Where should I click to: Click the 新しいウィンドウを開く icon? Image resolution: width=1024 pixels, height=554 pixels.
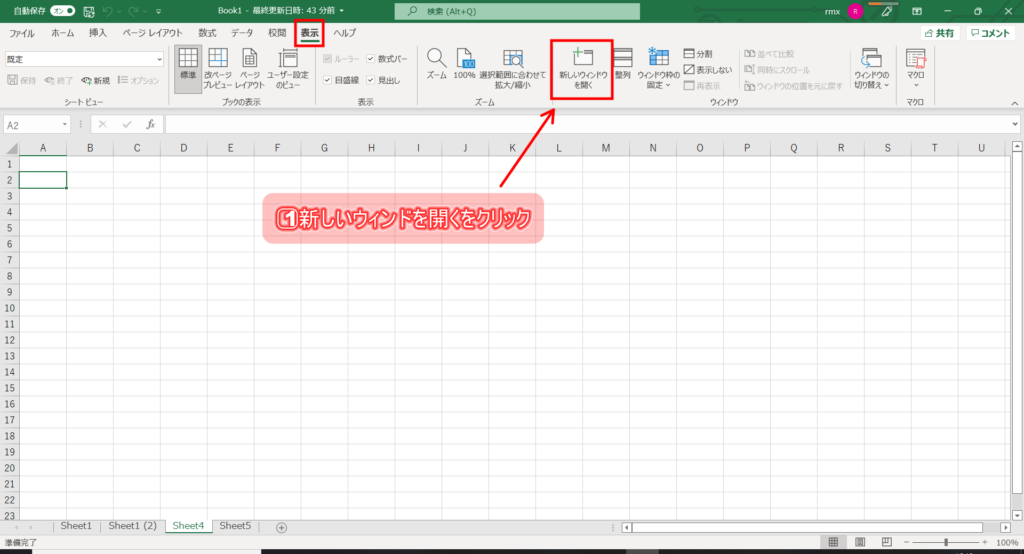581,68
